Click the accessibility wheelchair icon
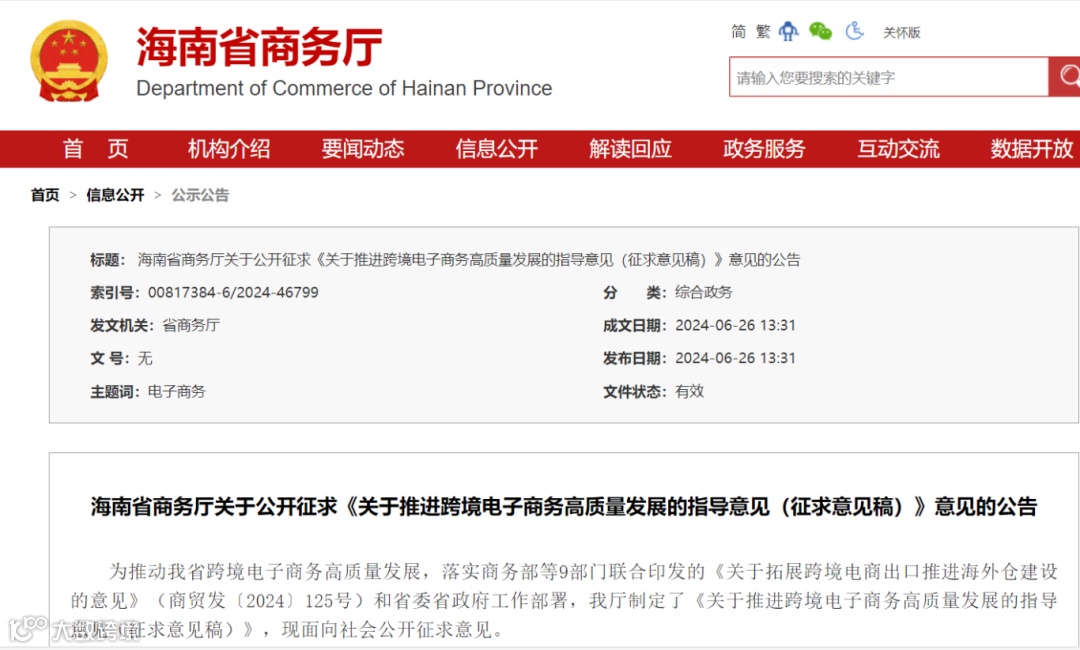Viewport: 1080px width, 650px height. pyautogui.click(x=854, y=31)
